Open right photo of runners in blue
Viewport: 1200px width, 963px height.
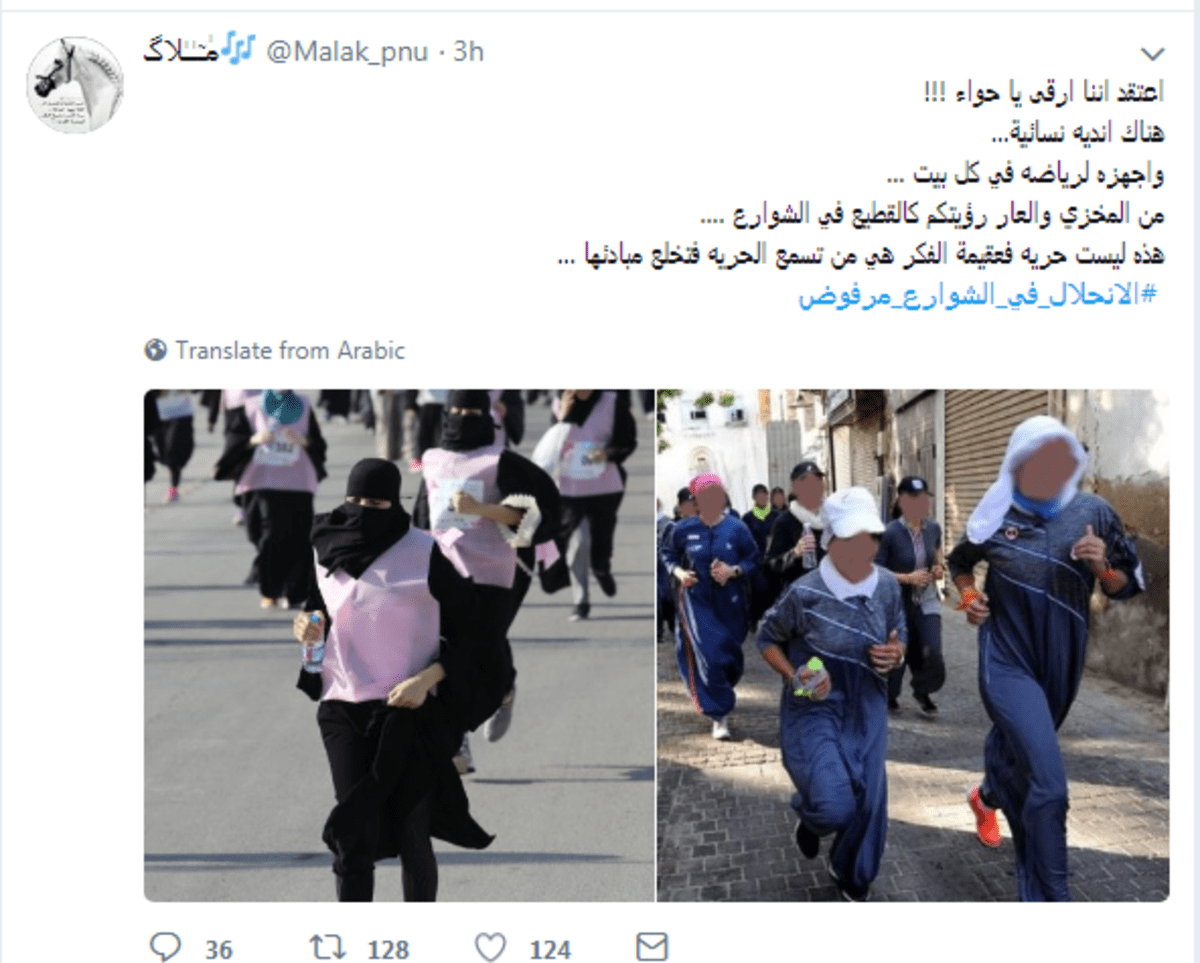point(913,645)
